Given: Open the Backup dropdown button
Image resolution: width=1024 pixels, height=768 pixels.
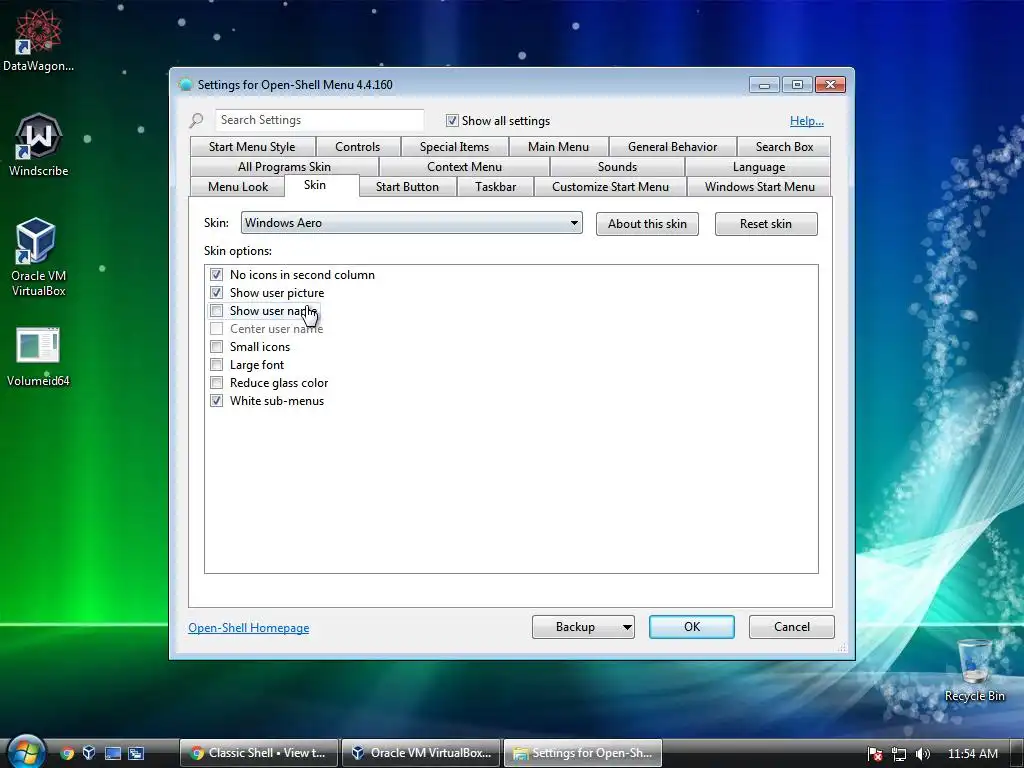Looking at the screenshot, I should coord(583,627).
